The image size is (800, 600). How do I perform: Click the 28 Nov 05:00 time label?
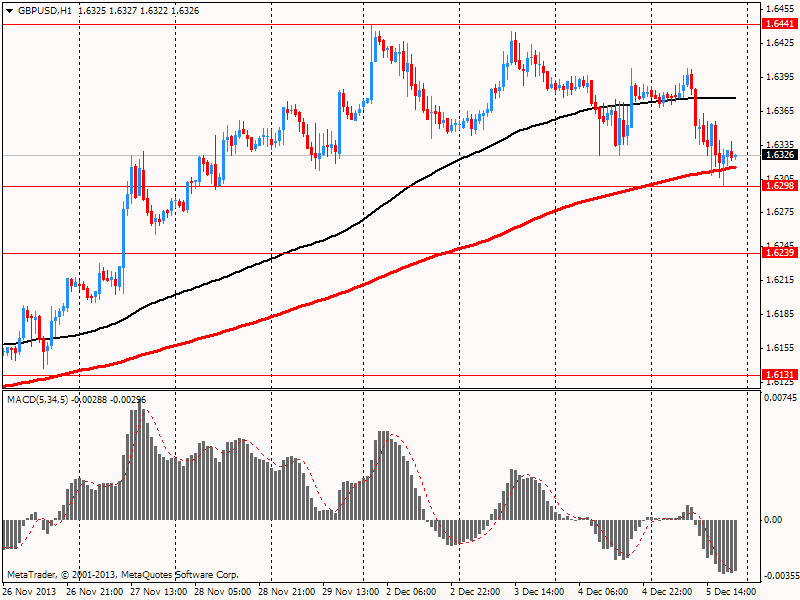coord(222,592)
